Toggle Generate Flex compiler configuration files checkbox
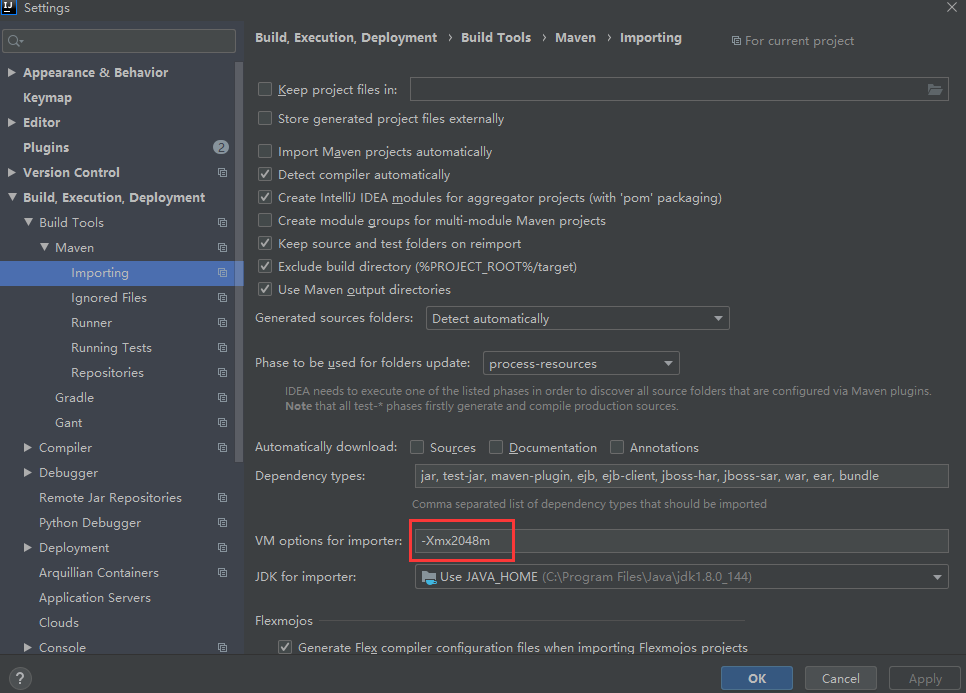Viewport: 966px width, 693px height. click(x=285, y=647)
